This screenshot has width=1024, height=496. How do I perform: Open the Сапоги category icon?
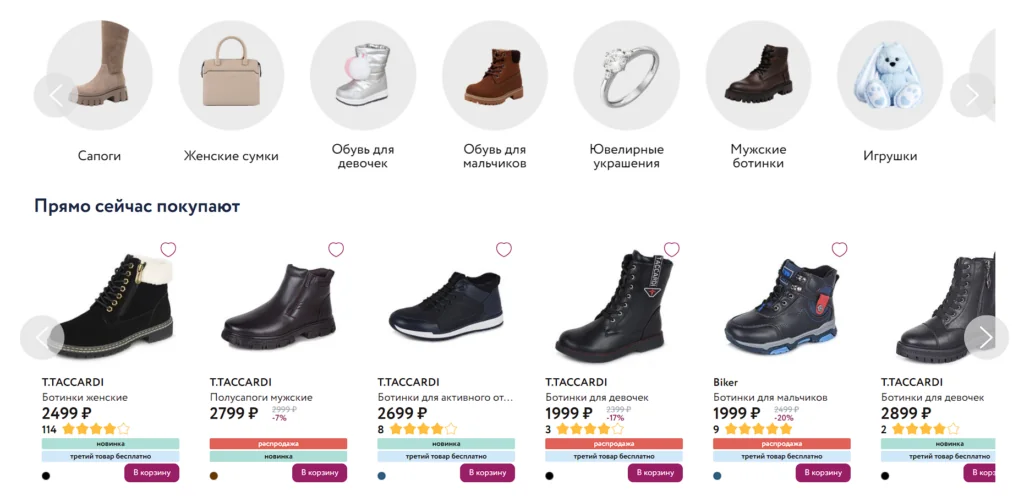point(100,76)
